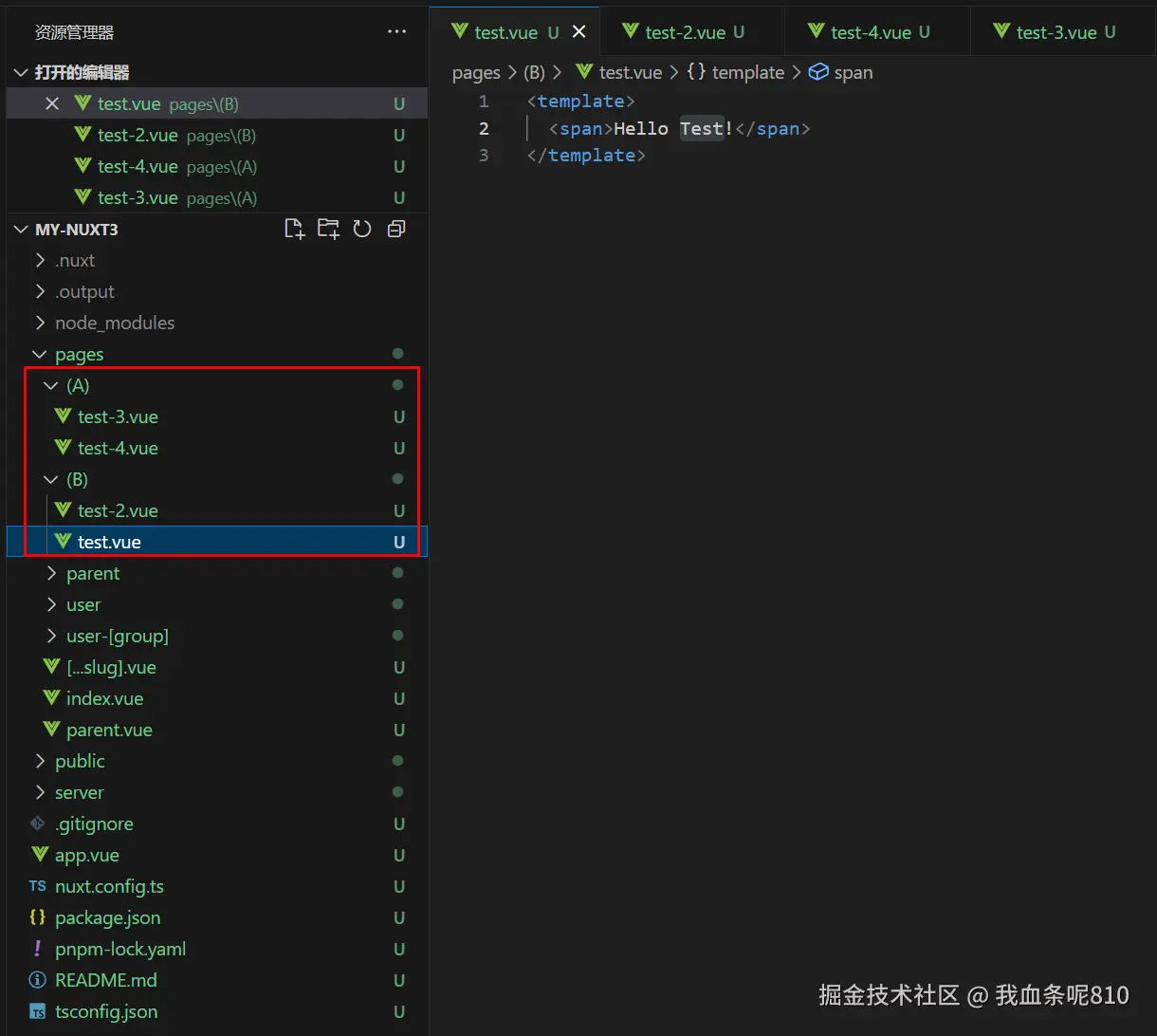The width and height of the screenshot is (1157, 1036).
Task: Expand the parent folder
Action: 51,573
